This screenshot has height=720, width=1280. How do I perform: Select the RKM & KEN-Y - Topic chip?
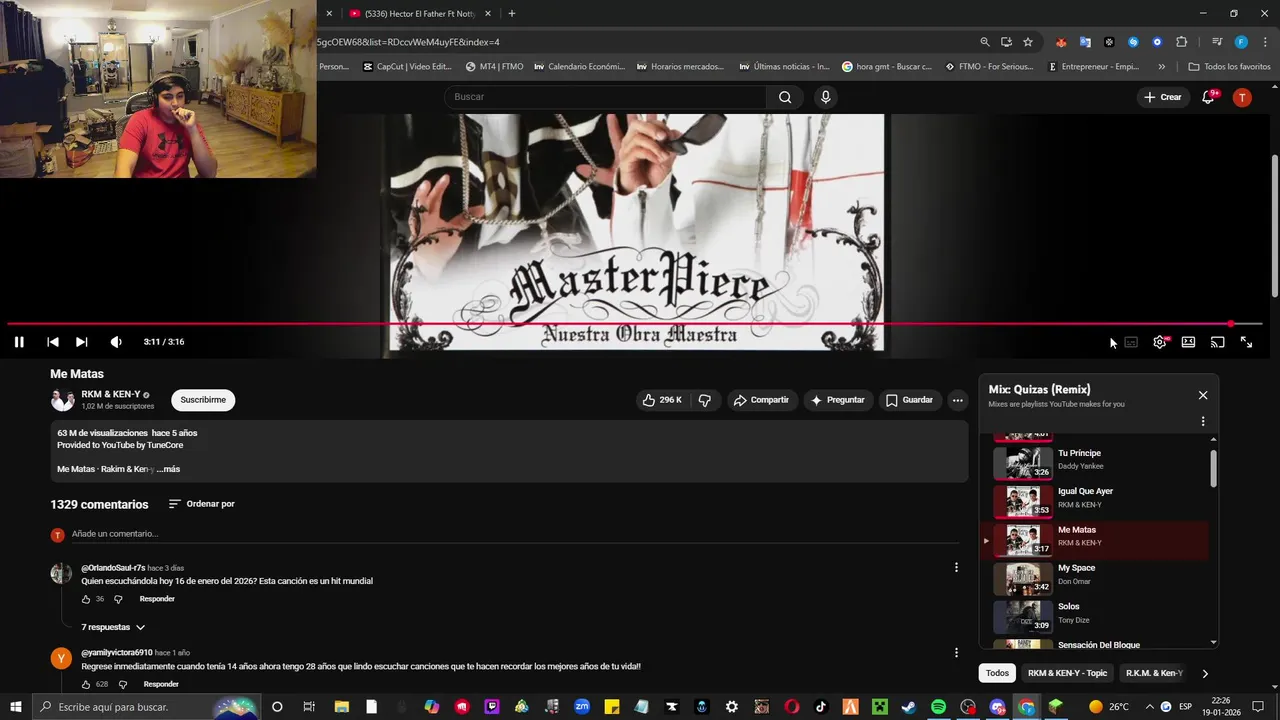1067,673
